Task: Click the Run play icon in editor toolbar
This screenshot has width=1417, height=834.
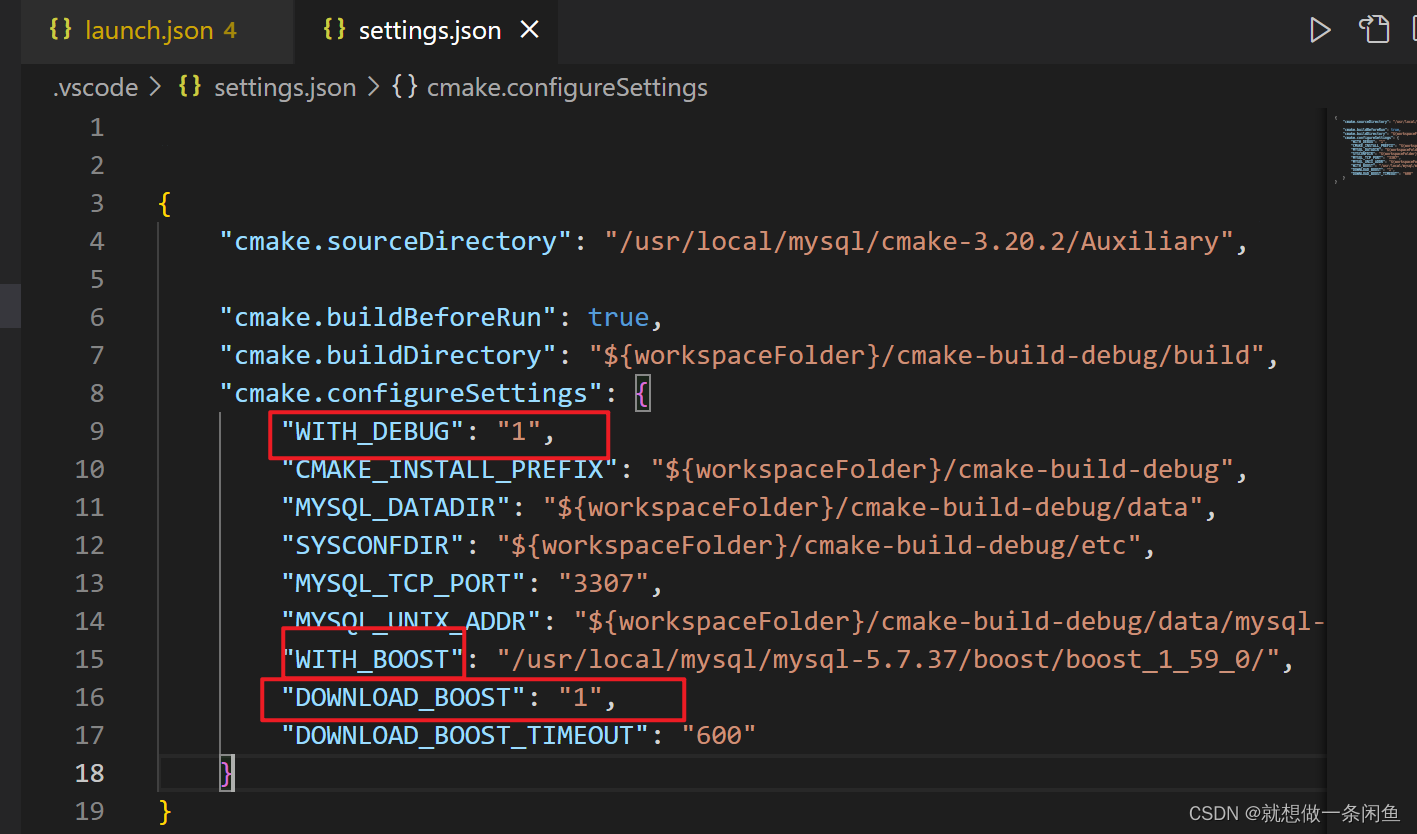Action: click(1320, 31)
